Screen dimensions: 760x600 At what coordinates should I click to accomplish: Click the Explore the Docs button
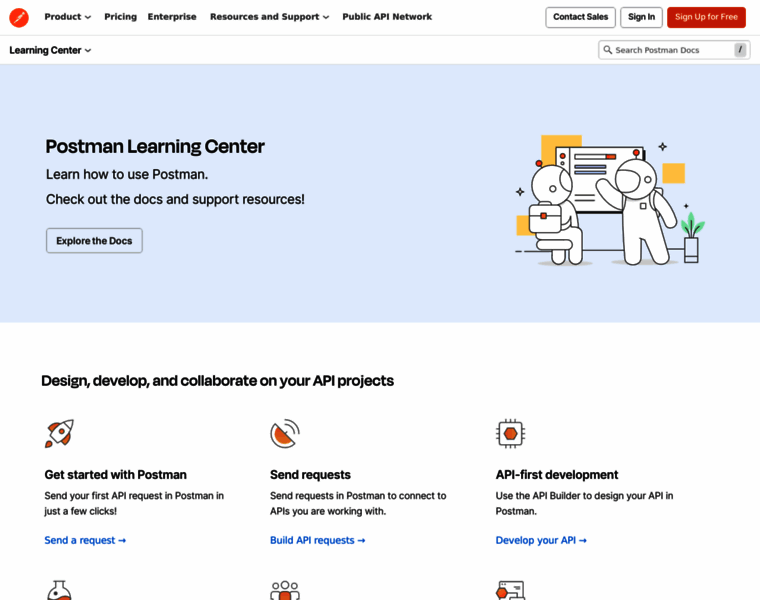[95, 241]
